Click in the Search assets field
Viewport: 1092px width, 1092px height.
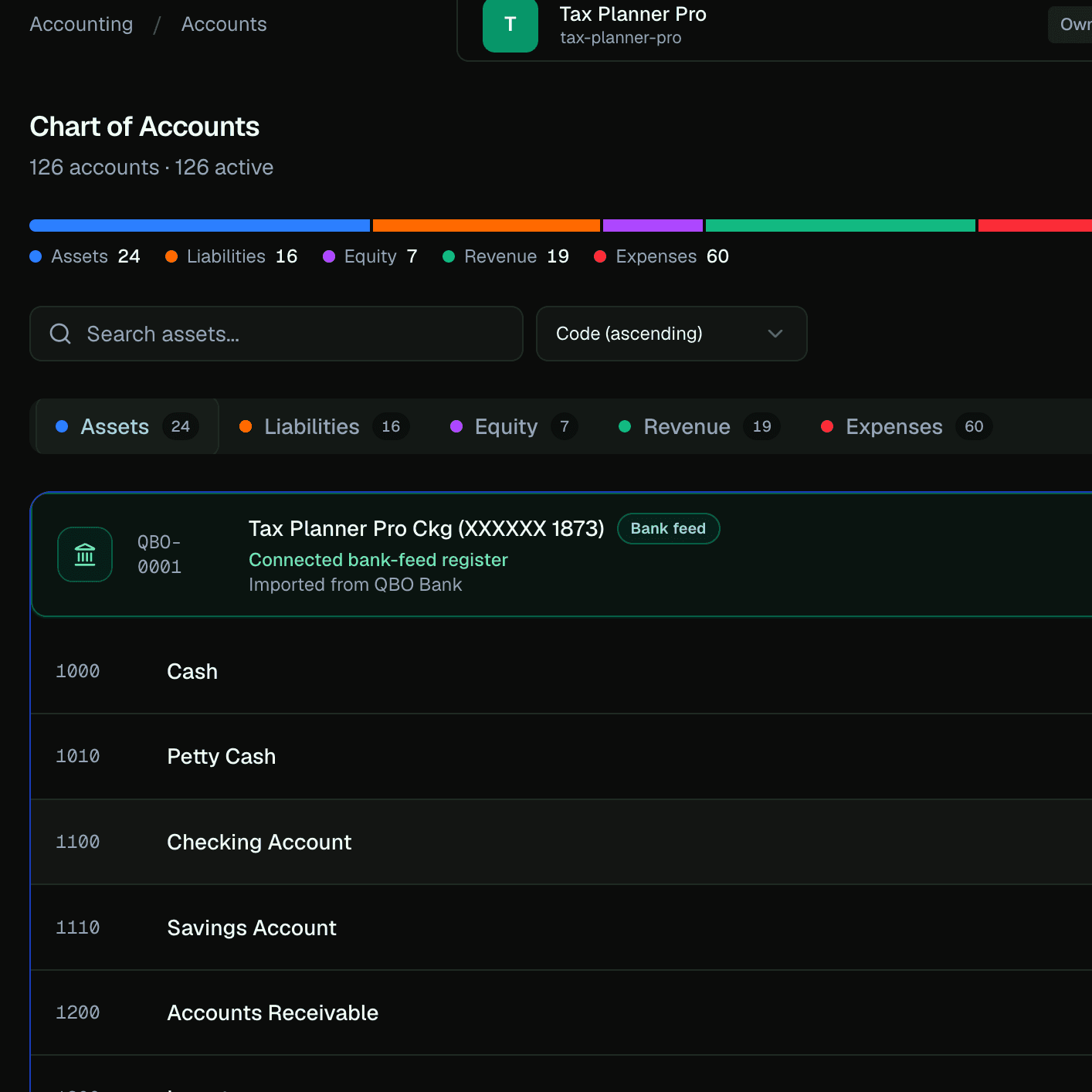276,334
